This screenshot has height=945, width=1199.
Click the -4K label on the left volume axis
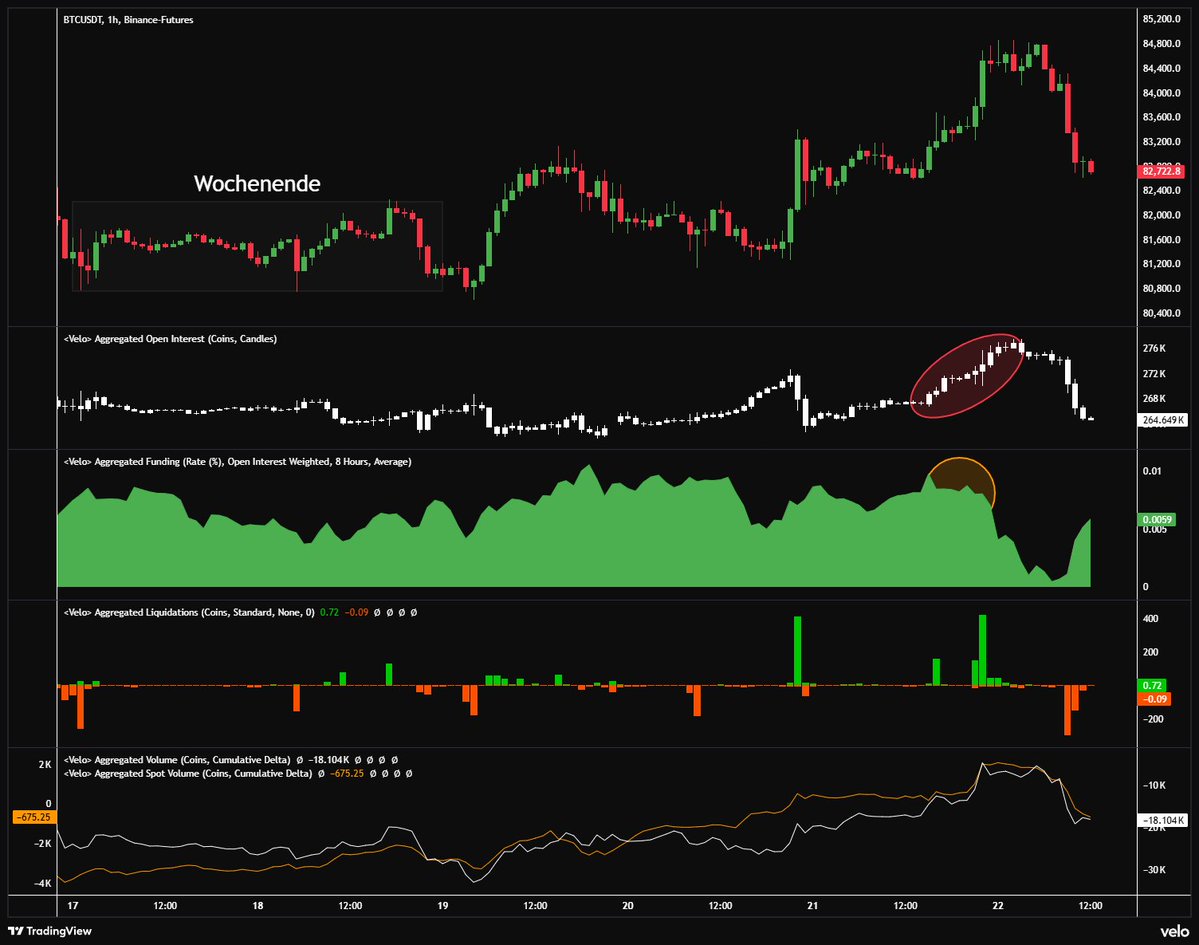[x=42, y=883]
